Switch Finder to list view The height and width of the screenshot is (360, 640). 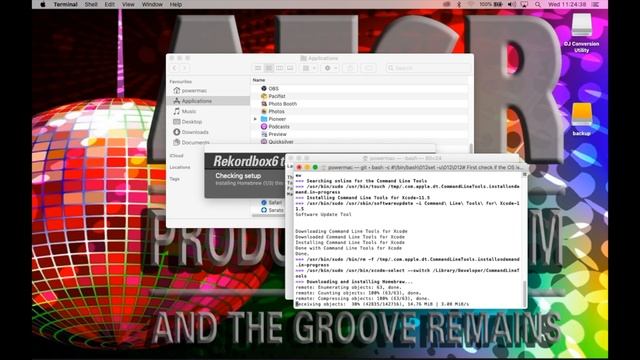pos(269,68)
